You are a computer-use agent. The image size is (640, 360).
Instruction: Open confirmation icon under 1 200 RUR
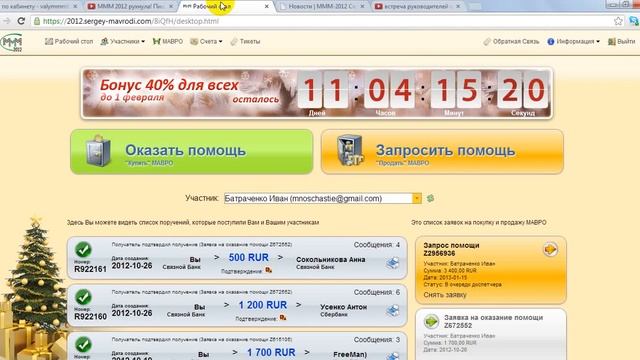(283, 318)
